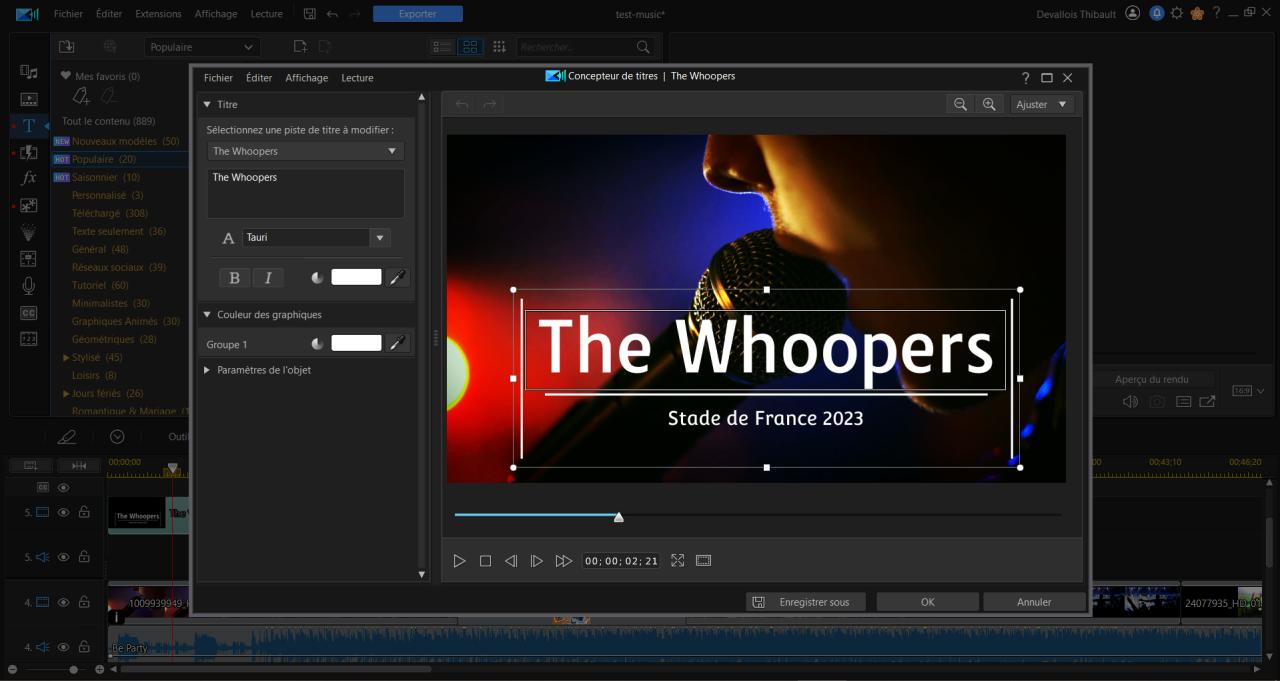
Task: Hide video track 4 with eye icon
Action: point(63,602)
